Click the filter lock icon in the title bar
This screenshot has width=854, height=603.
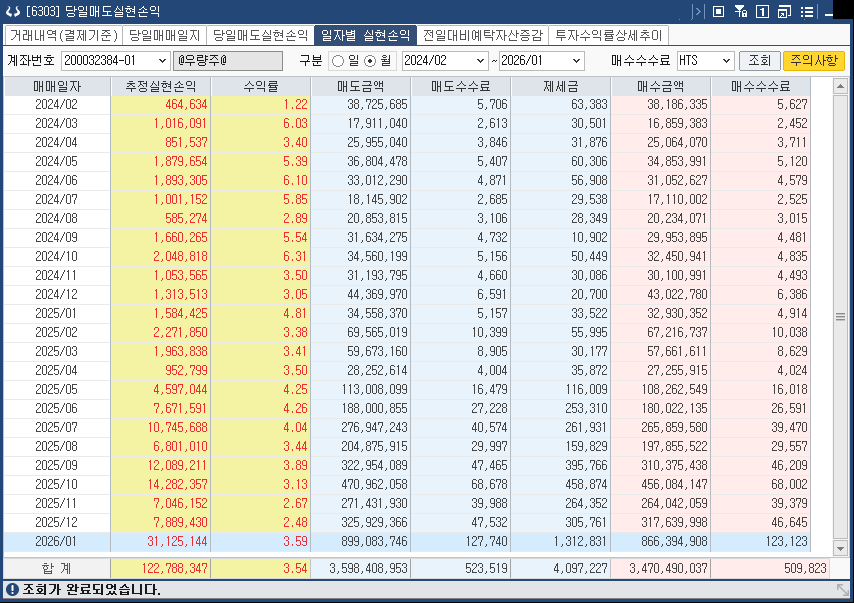click(x=739, y=11)
